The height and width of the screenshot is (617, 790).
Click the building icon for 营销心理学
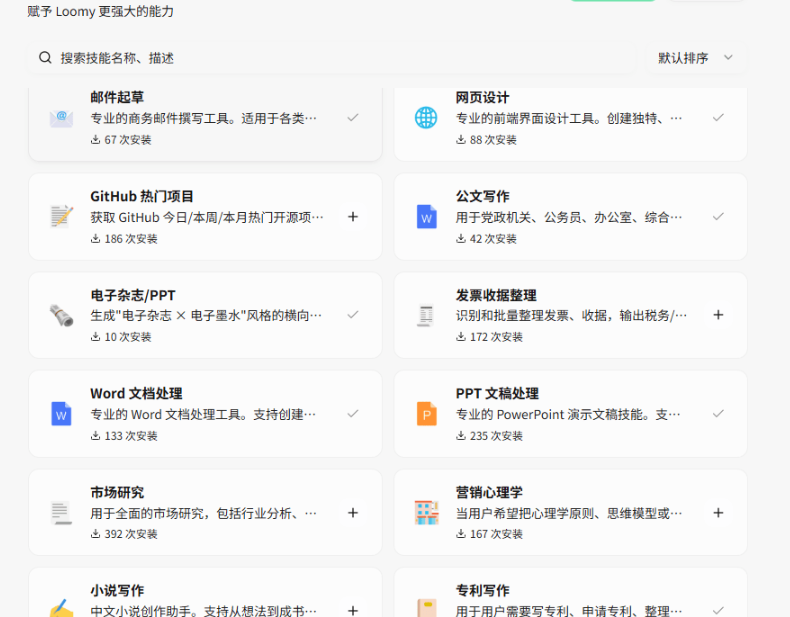pyautogui.click(x=427, y=513)
